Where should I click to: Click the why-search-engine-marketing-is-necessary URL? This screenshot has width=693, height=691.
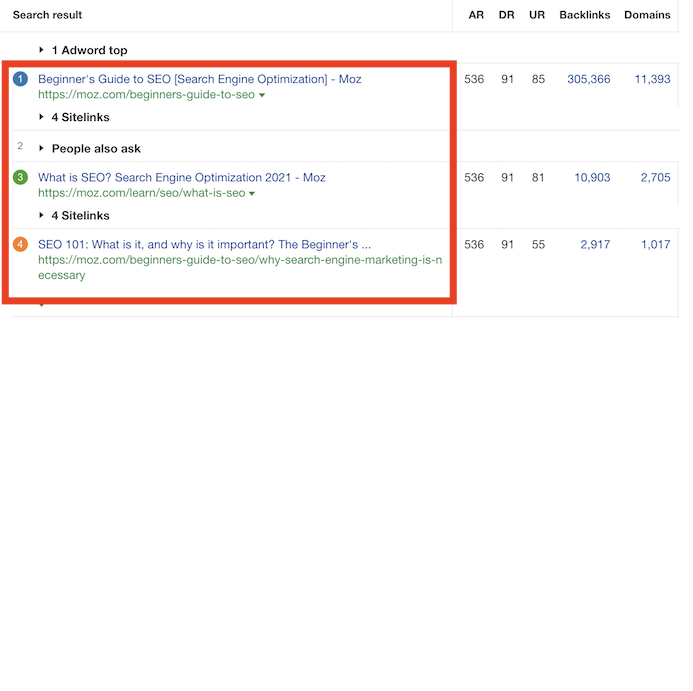point(240,267)
